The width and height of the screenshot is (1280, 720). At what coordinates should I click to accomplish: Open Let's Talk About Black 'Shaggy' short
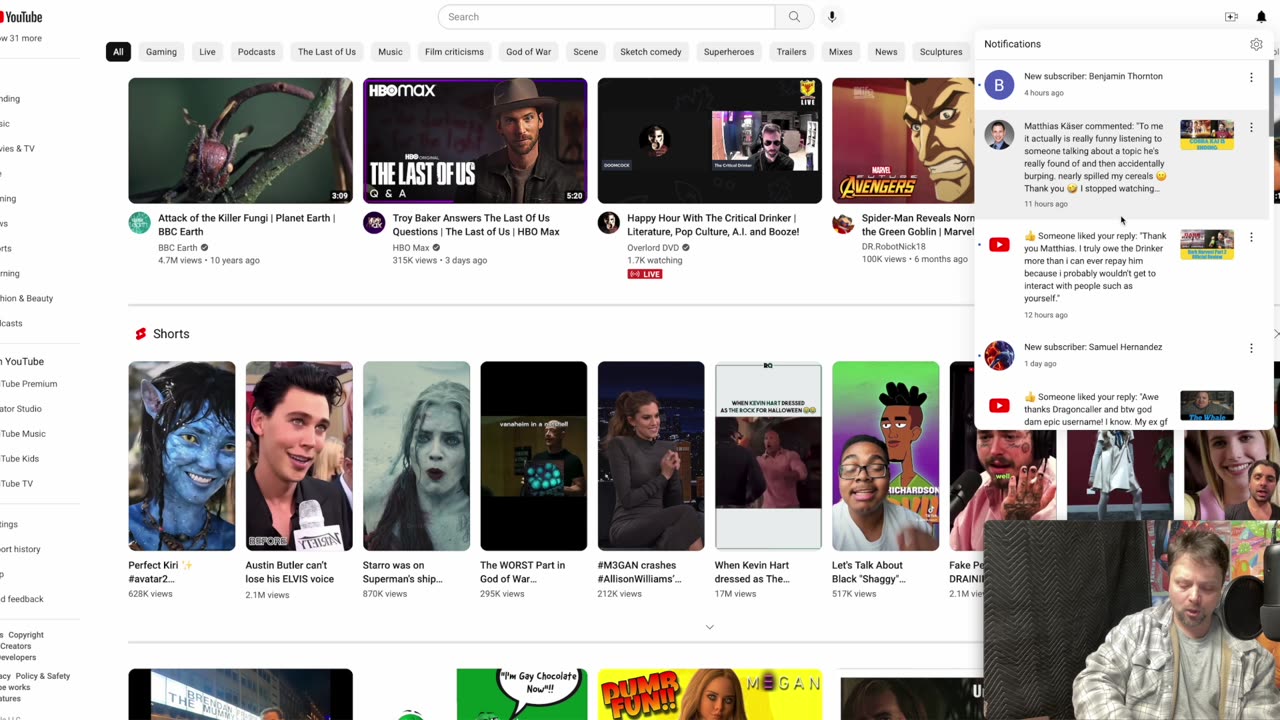click(x=885, y=456)
